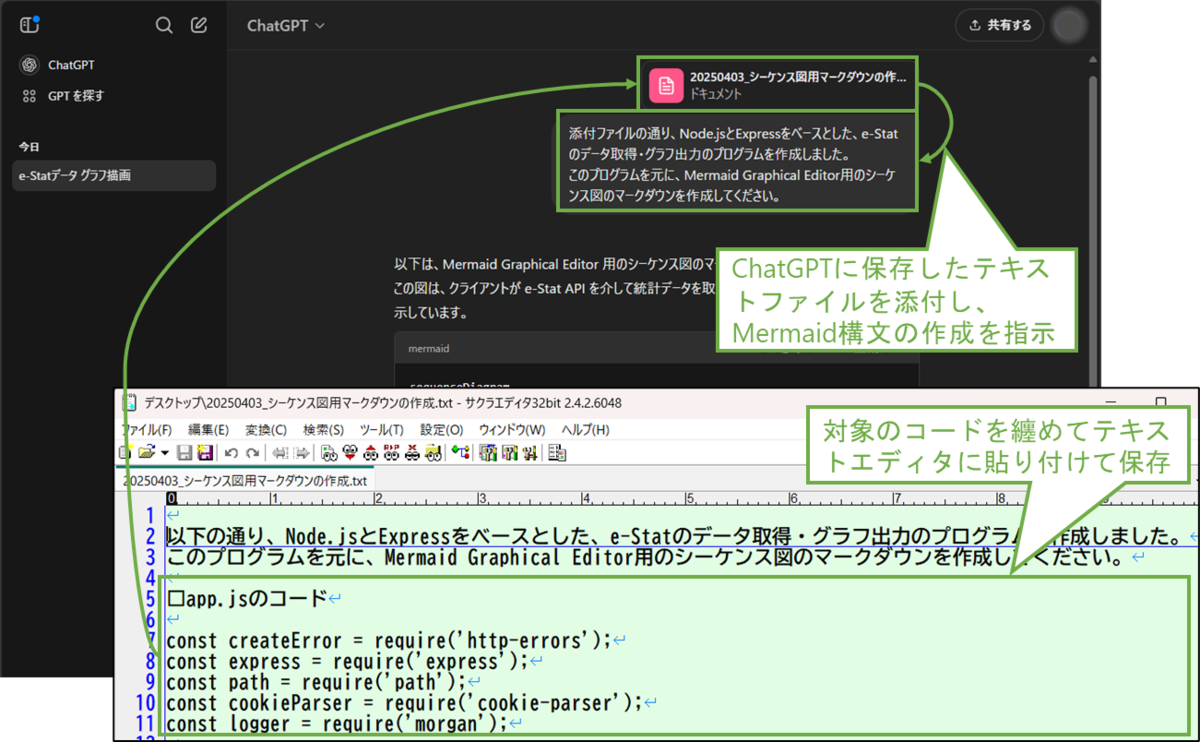The image size is (1200, 742).
Task: Select the 20250403_シーケンス図用 document tab
Action: [x=245, y=480]
